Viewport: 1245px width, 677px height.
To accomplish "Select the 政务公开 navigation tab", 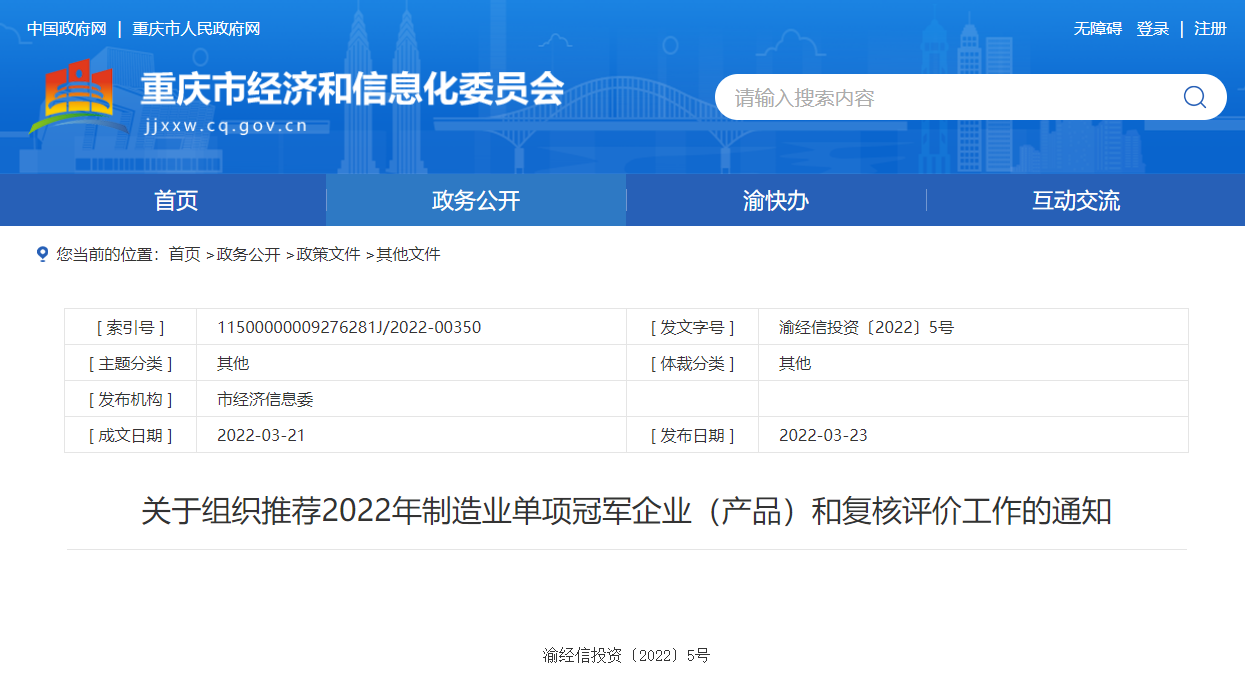I will pos(476,200).
